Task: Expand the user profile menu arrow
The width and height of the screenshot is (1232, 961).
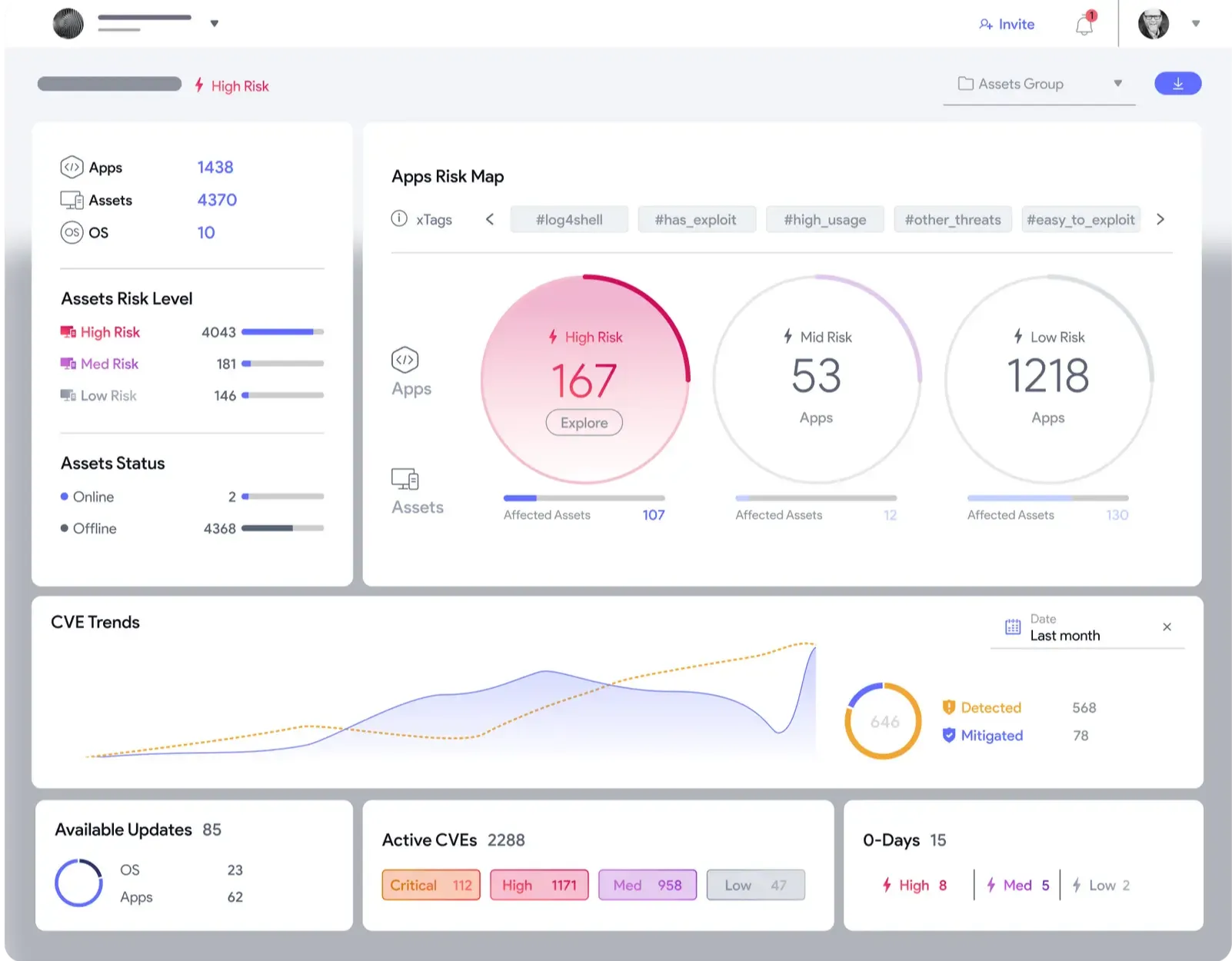Action: (x=1195, y=24)
